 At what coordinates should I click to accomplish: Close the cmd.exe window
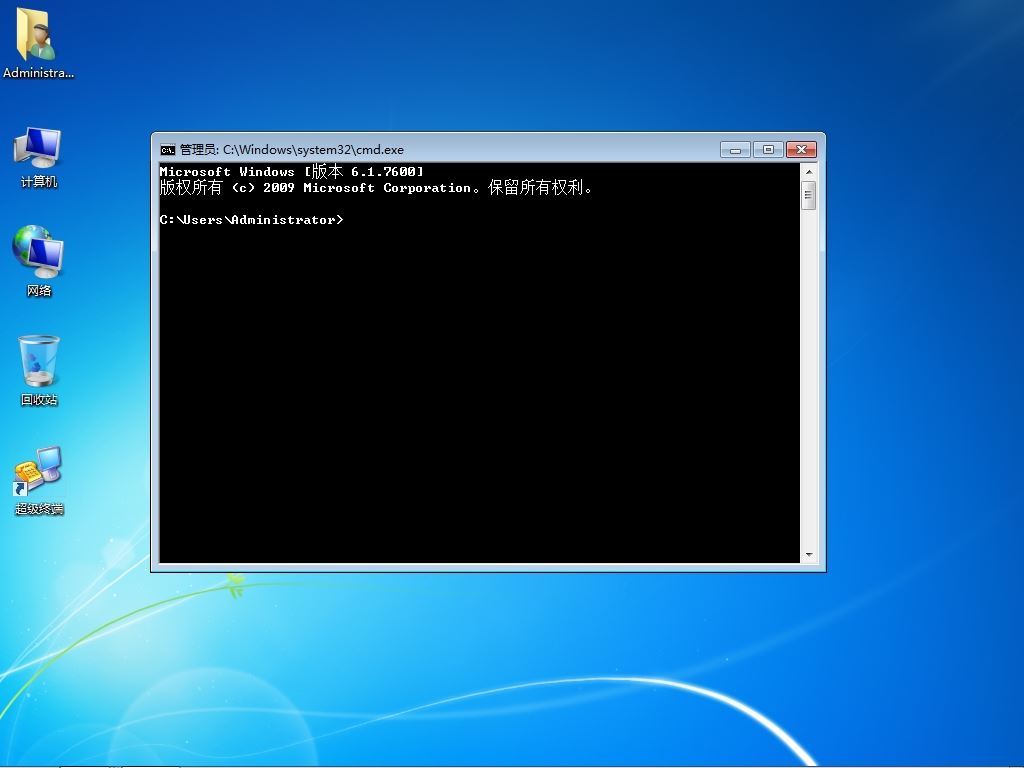(801, 150)
